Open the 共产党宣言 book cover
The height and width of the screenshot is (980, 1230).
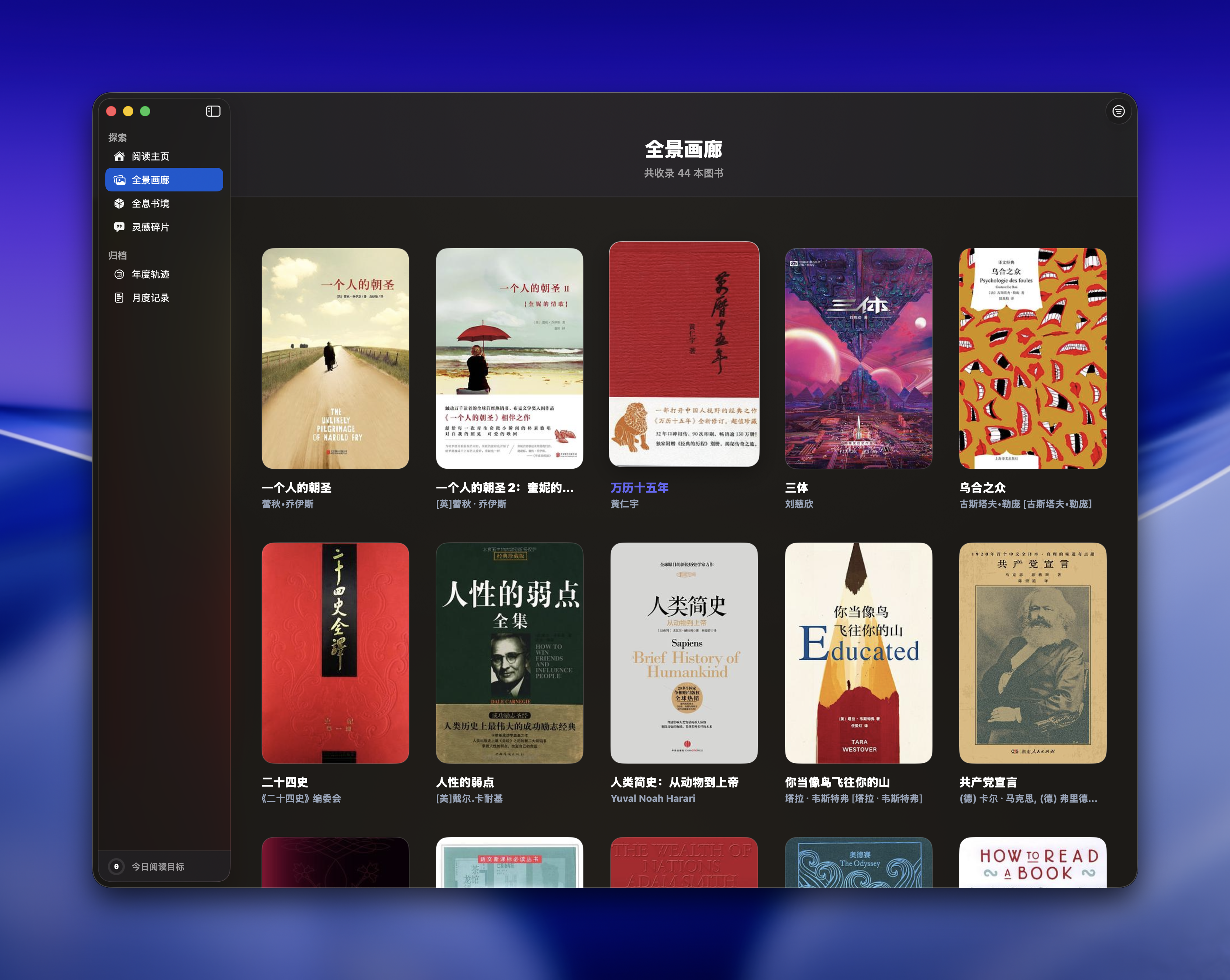click(x=1033, y=653)
